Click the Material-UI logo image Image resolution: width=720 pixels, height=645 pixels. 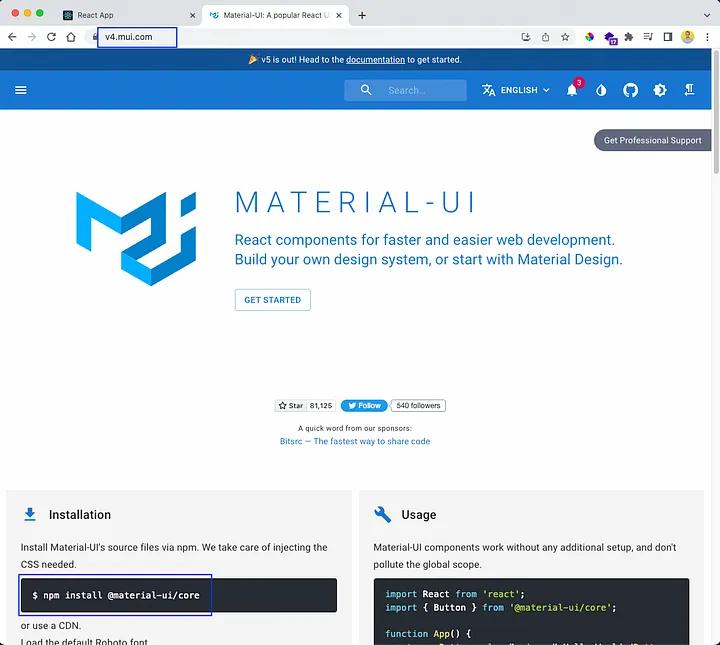point(136,239)
